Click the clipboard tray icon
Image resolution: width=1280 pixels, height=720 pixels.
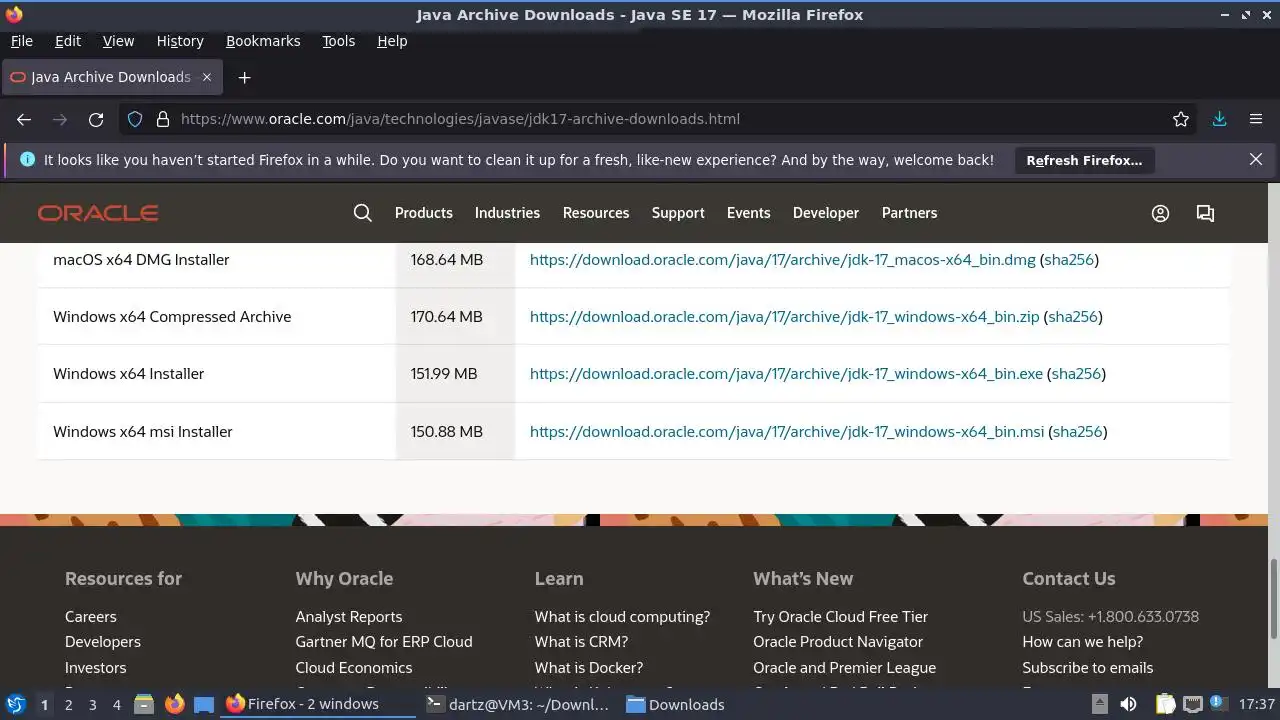[1165, 704]
